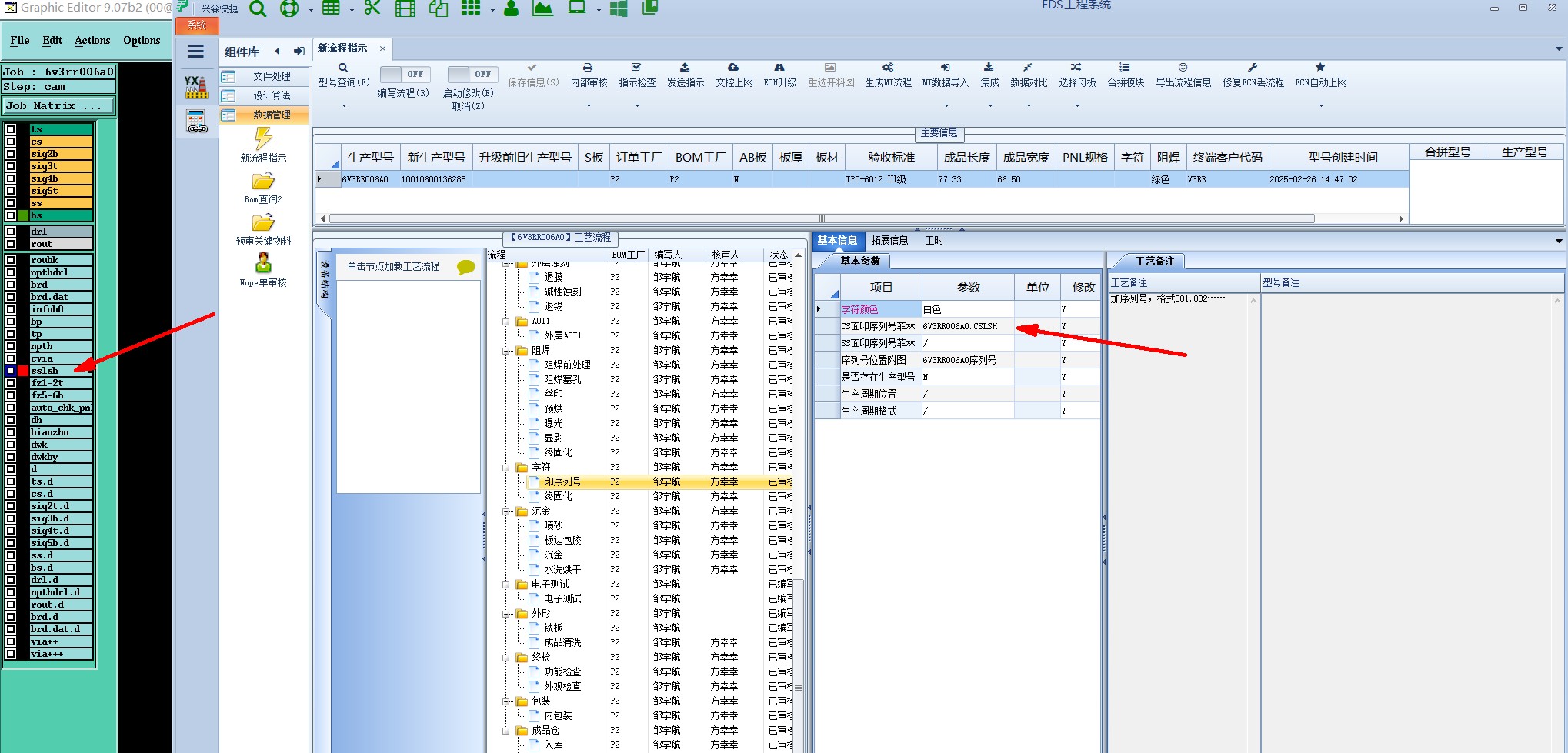The width and height of the screenshot is (1568, 753).
Task: Open the Options menu in Graphic Editor
Action: coord(142,40)
